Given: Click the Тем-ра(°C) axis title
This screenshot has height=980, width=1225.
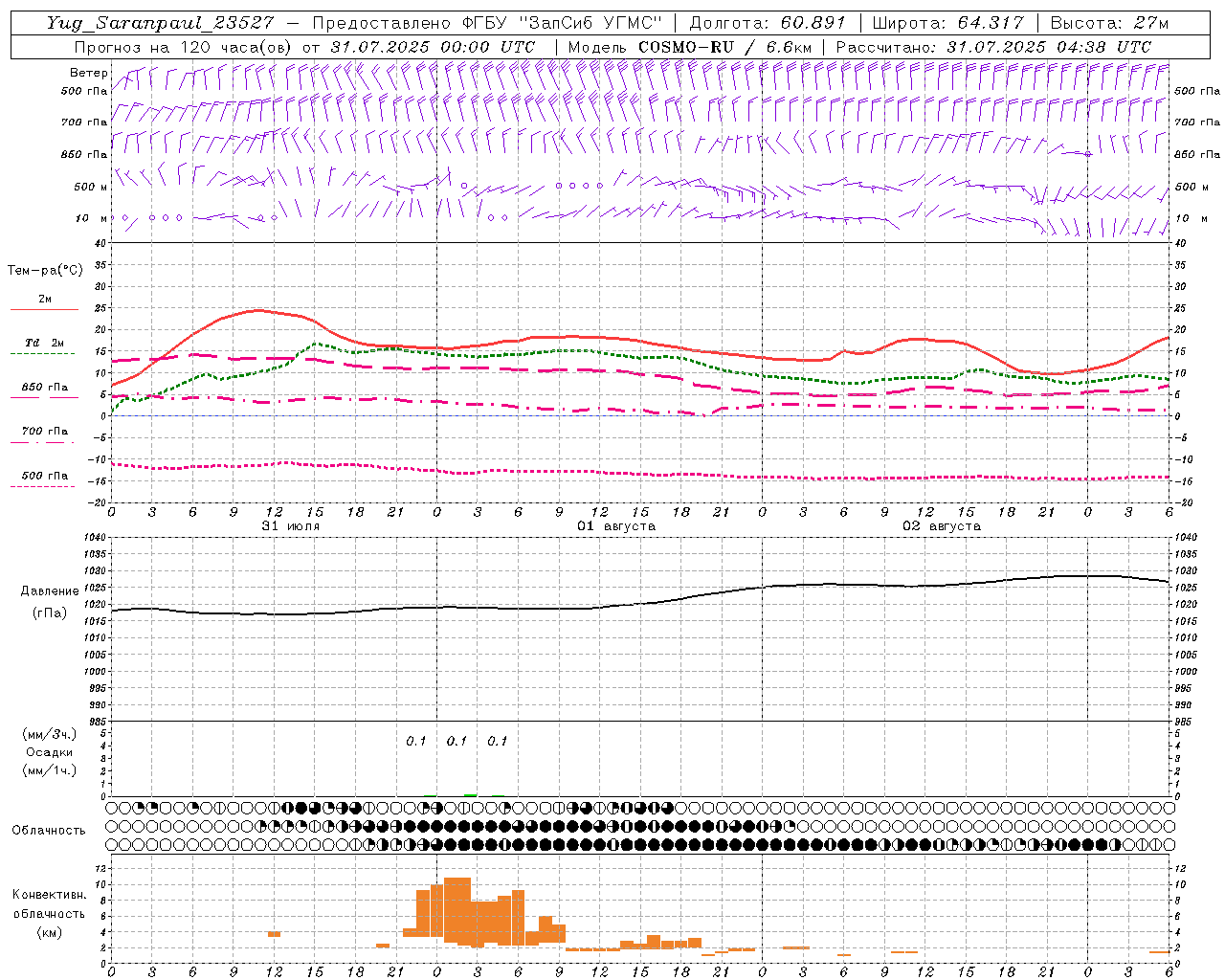Looking at the screenshot, I should (45, 271).
